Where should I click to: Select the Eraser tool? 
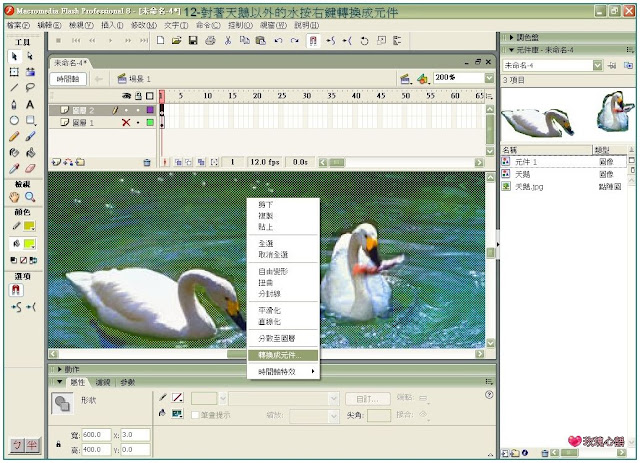click(x=30, y=168)
